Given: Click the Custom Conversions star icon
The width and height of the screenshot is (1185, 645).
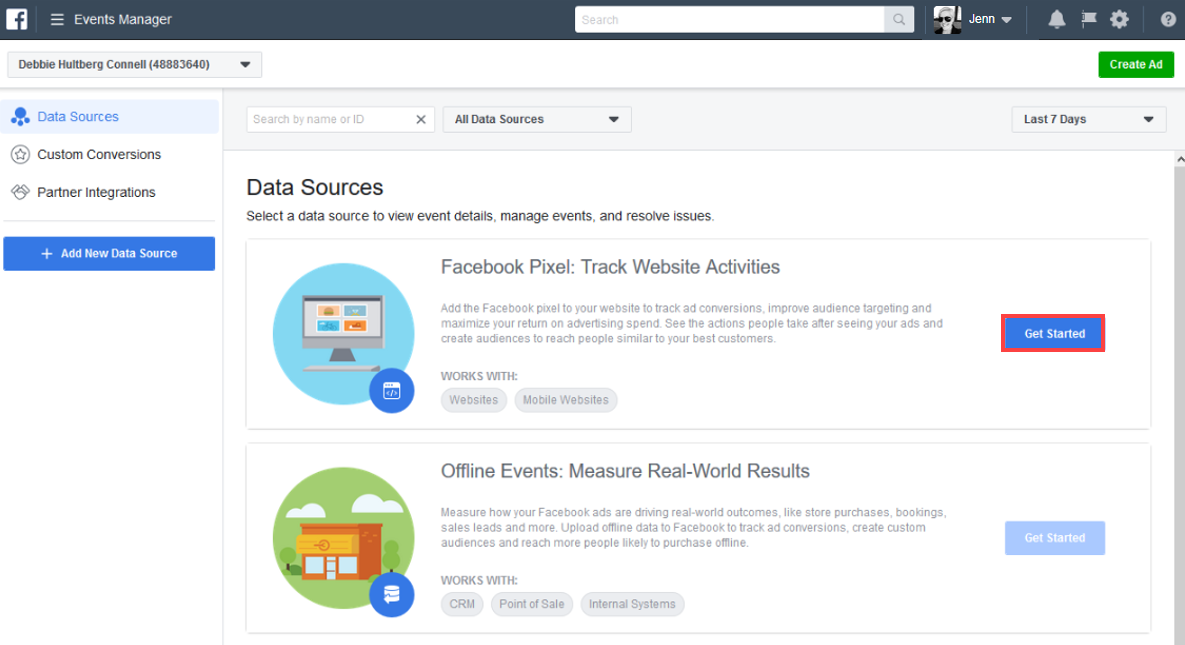Looking at the screenshot, I should (20, 154).
